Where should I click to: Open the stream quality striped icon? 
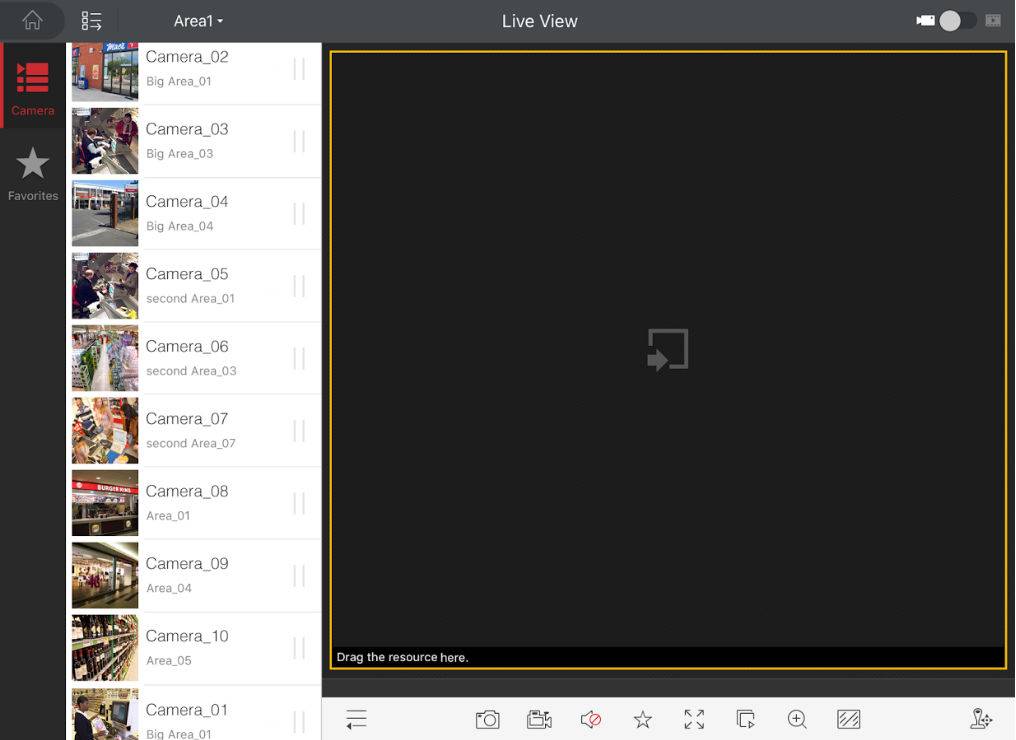click(848, 720)
